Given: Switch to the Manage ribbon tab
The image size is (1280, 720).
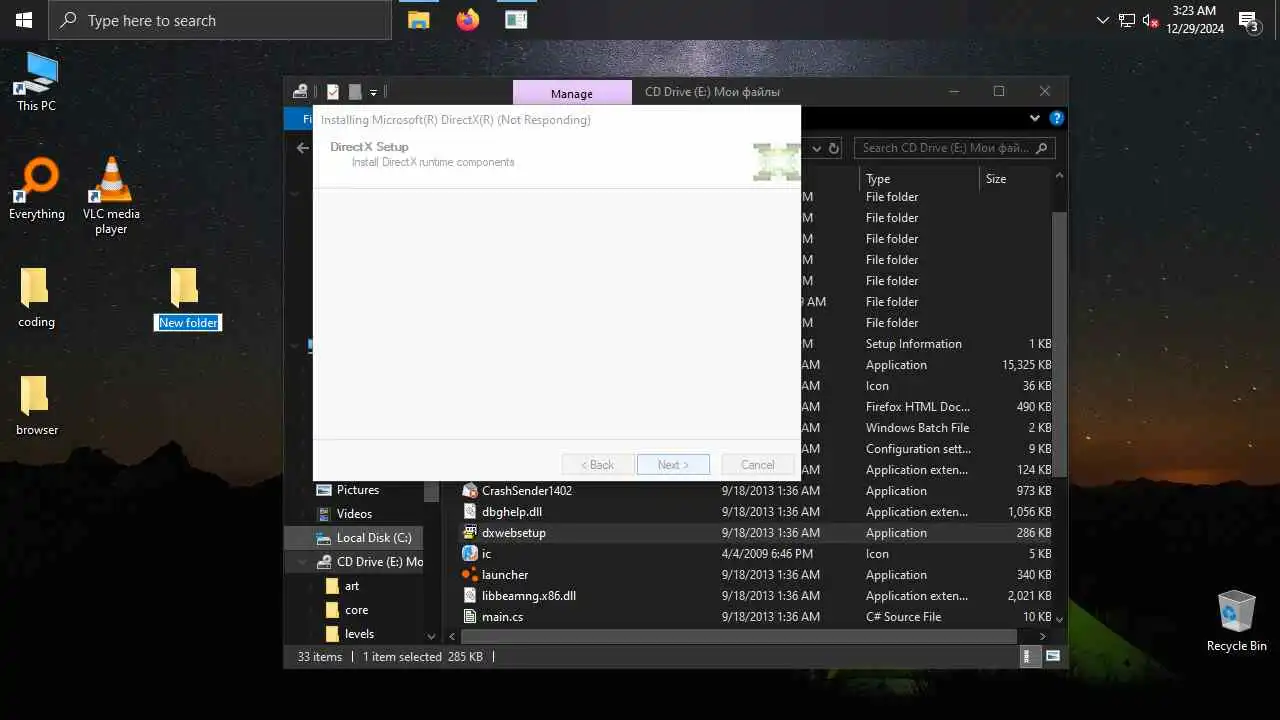Looking at the screenshot, I should (572, 93).
